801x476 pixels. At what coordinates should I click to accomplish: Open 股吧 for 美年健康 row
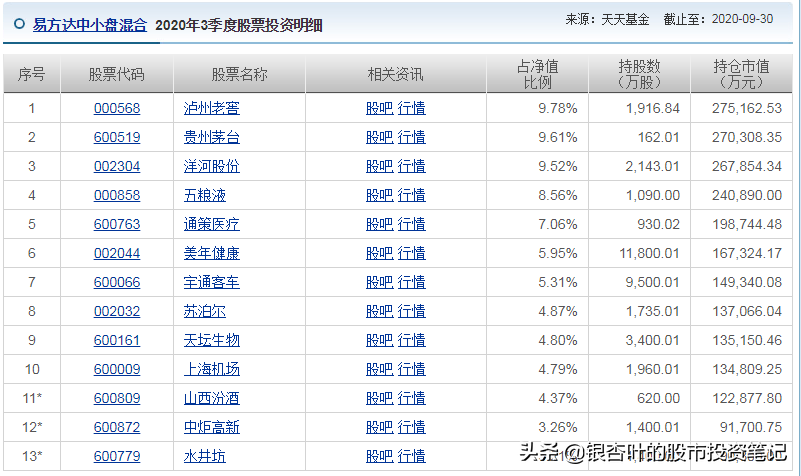point(380,253)
